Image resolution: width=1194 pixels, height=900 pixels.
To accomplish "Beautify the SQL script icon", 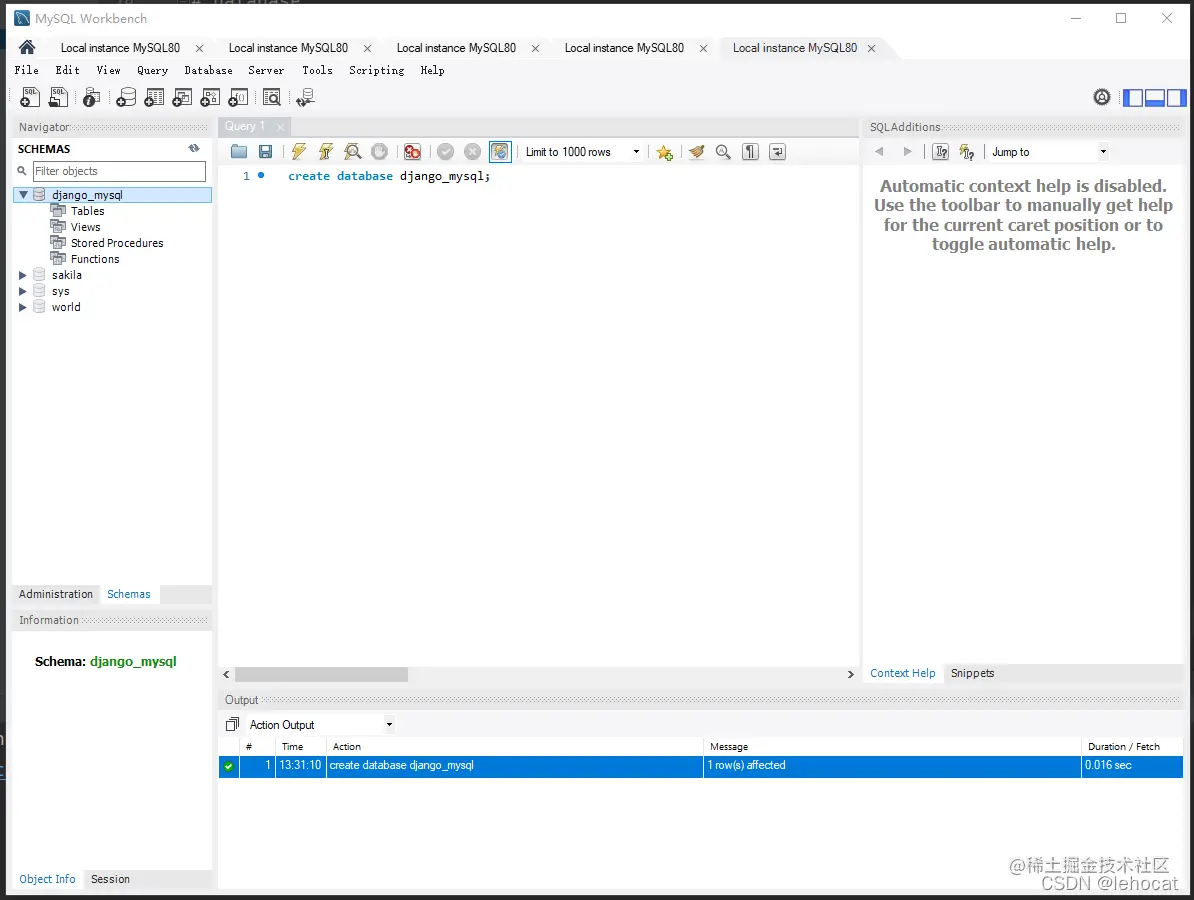I will click(696, 152).
